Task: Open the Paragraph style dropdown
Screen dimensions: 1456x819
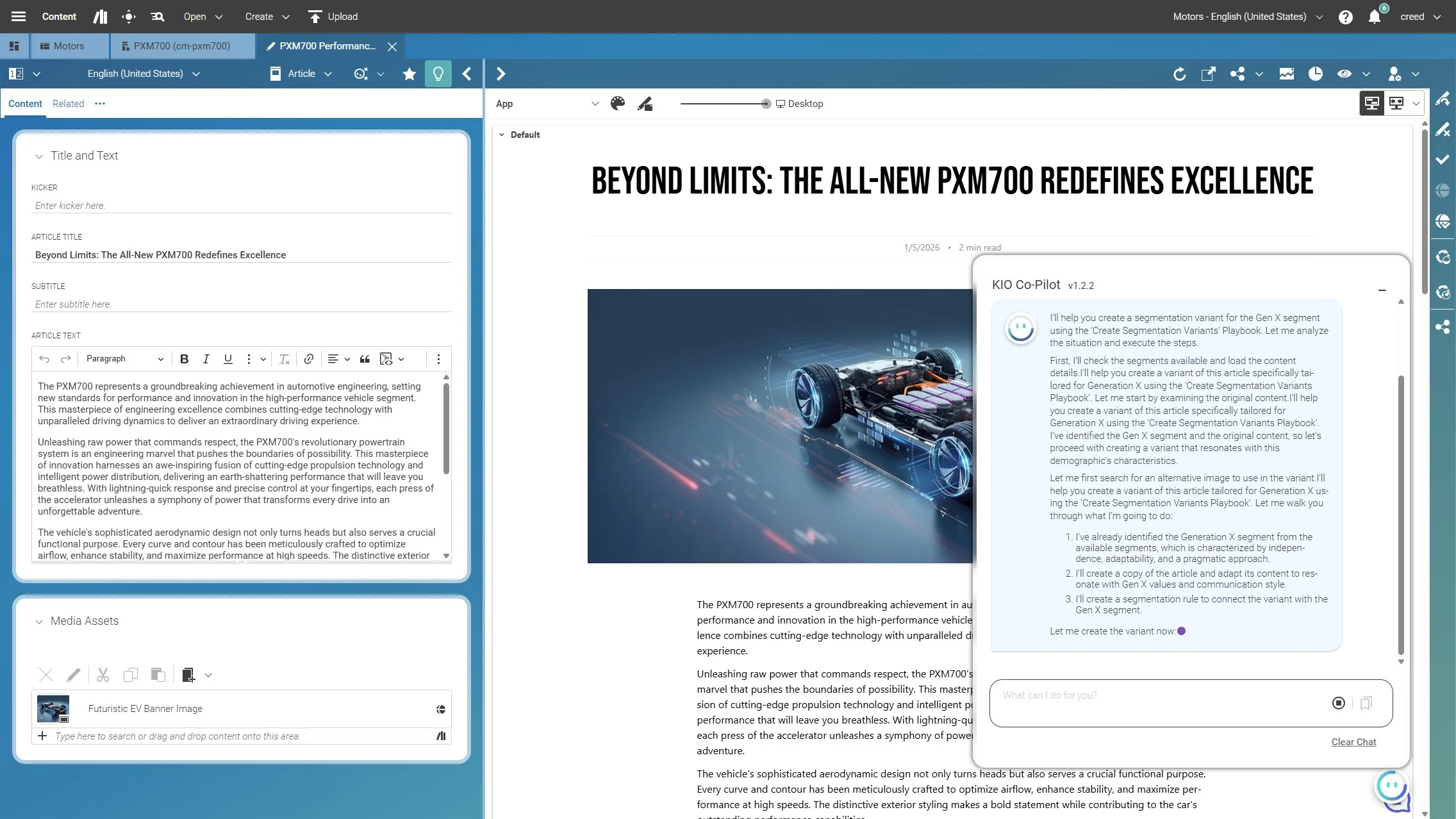Action: click(x=124, y=359)
